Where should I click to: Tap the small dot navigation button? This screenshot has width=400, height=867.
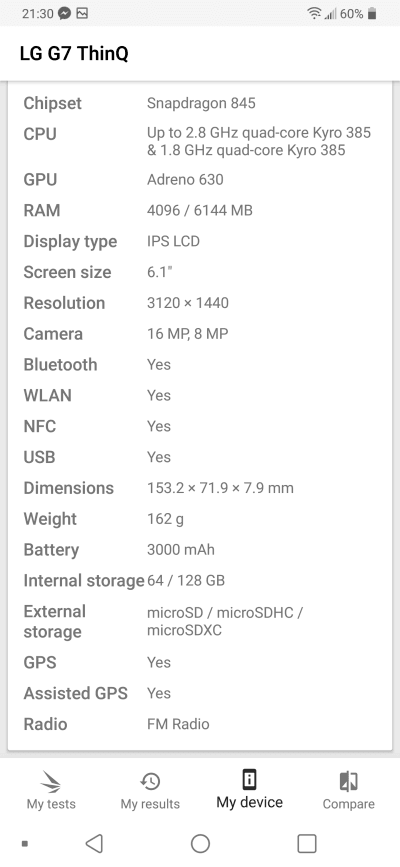click(24, 844)
